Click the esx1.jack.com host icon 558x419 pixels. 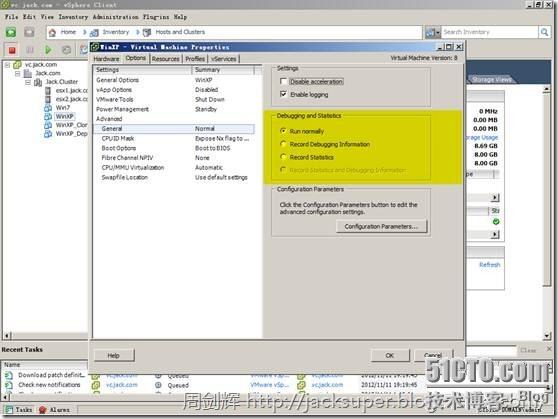[x=48, y=90]
